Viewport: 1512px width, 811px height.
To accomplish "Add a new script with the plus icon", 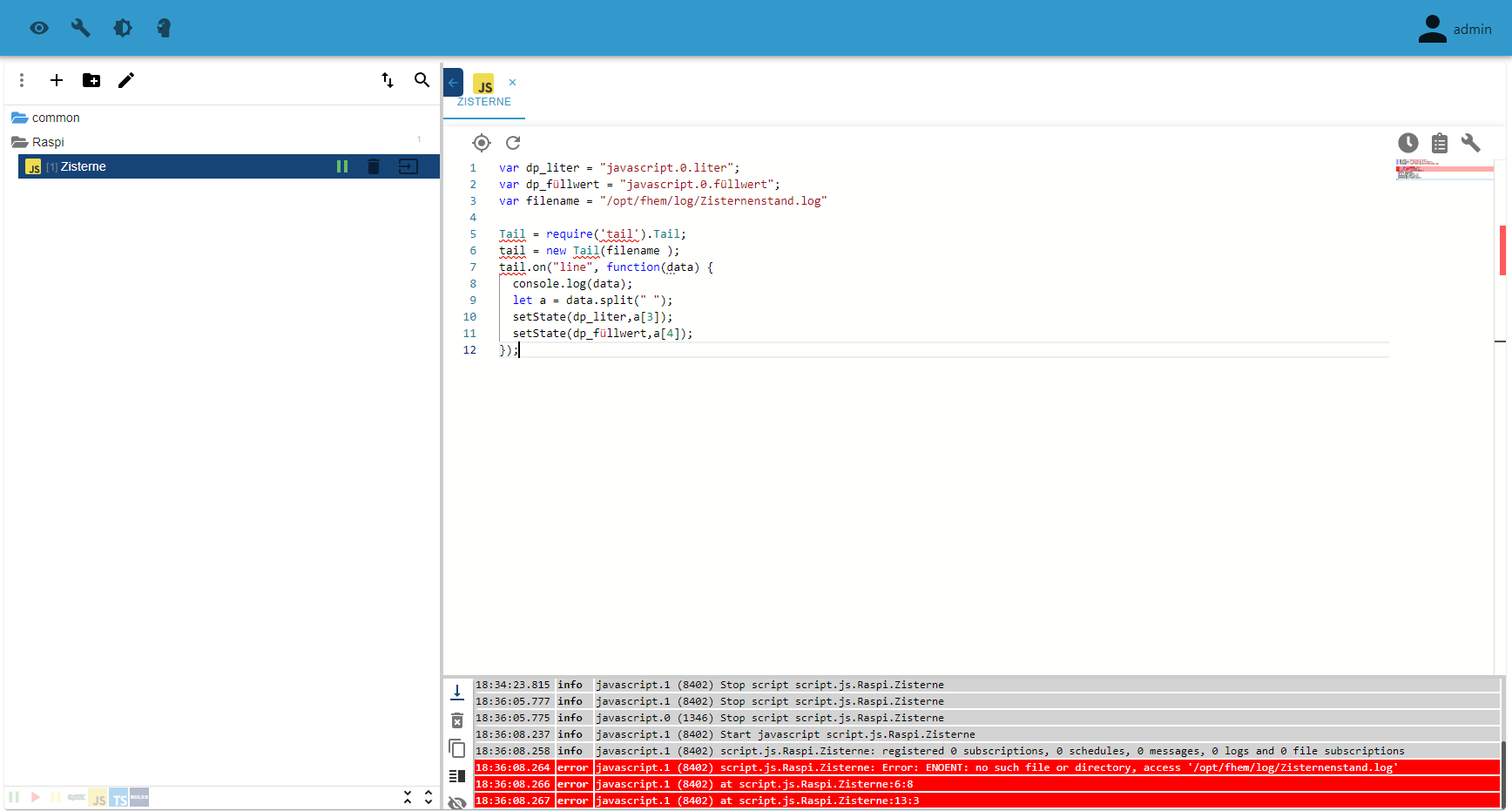I will click(57, 80).
